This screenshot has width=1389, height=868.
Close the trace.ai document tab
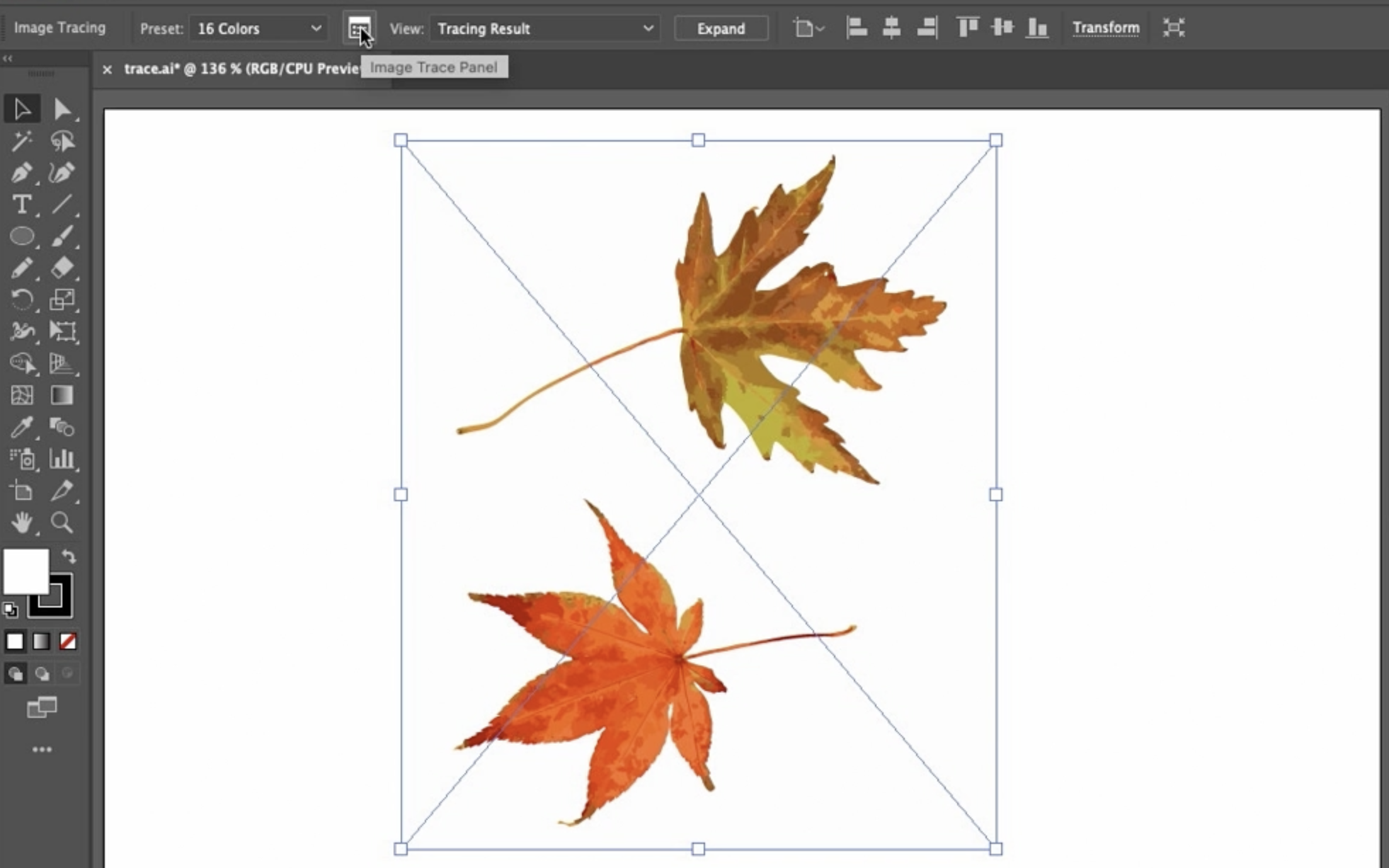(107, 69)
